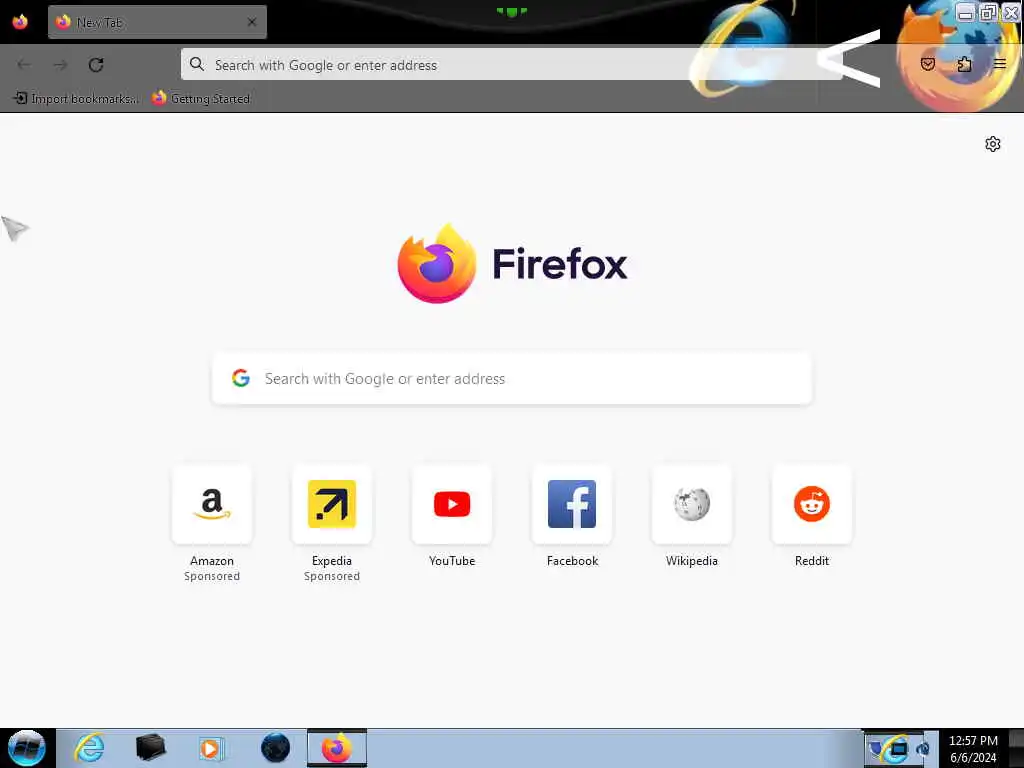Viewport: 1024px width, 768px height.
Task: Open the Save to Pocket button
Action: click(928, 64)
